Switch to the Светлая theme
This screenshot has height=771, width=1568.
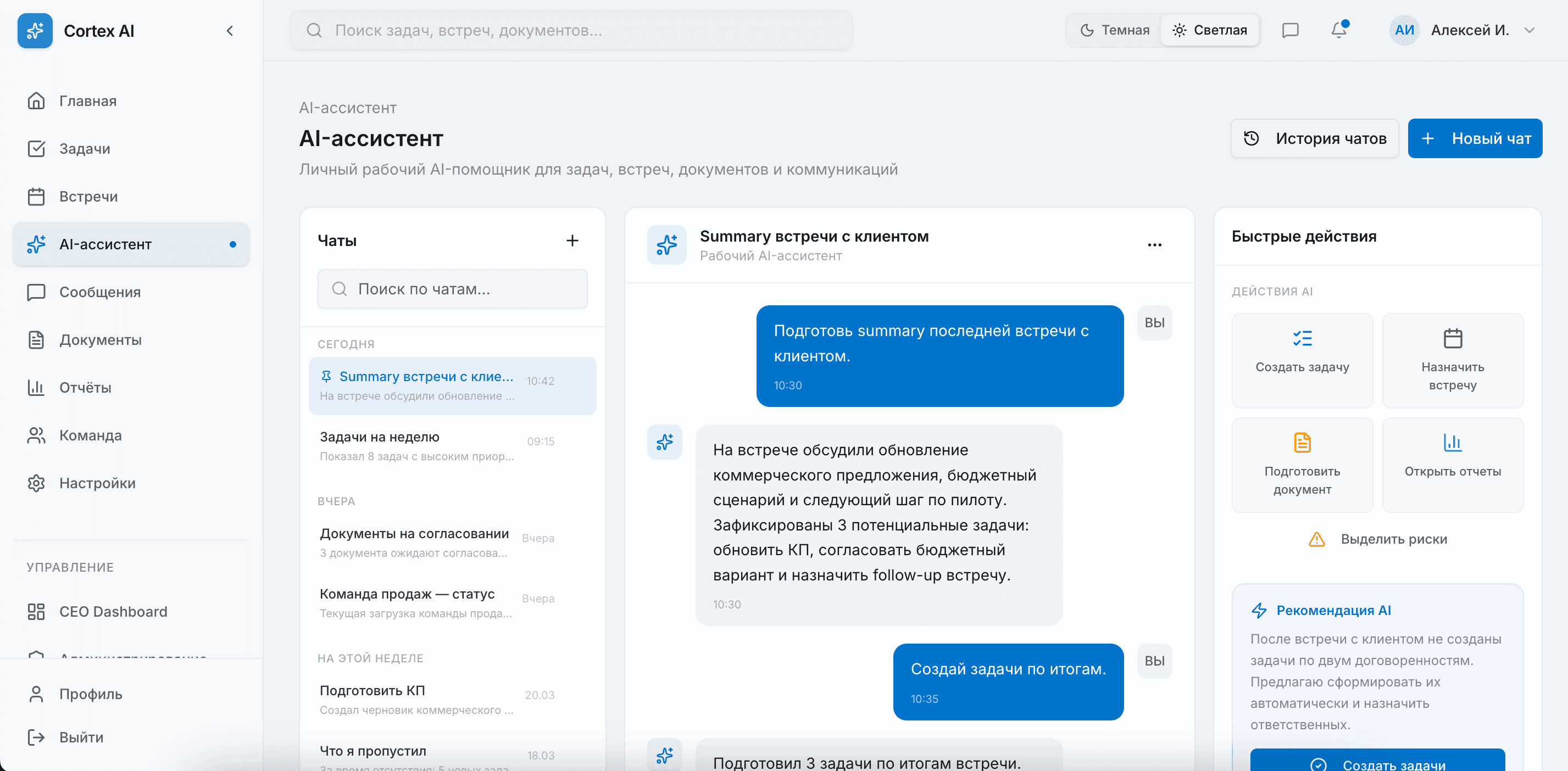click(x=1209, y=30)
